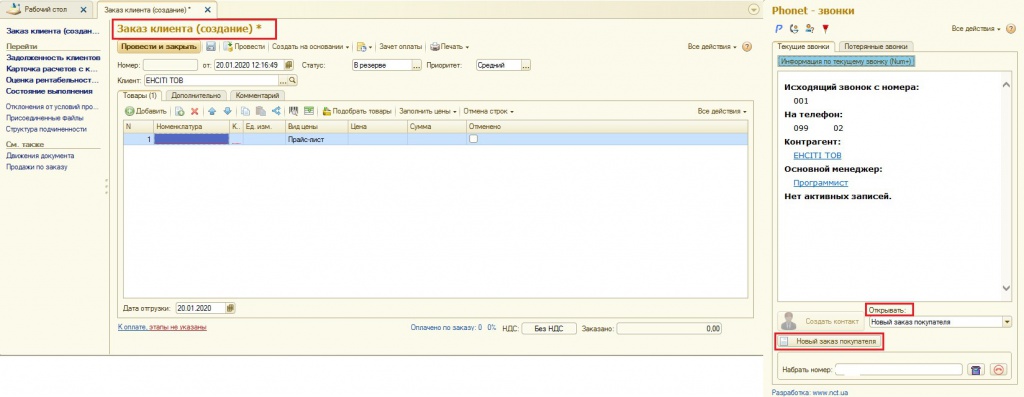The image size is (1024, 397).
Task: Expand Заполнить цены dropdown
Action: [x=428, y=112]
